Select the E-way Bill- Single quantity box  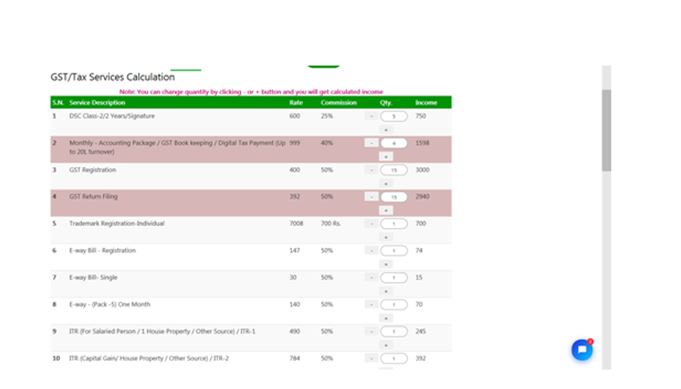click(394, 278)
